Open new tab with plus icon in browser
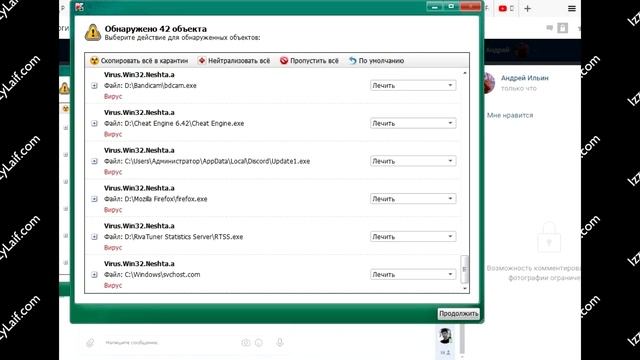 (527, 9)
